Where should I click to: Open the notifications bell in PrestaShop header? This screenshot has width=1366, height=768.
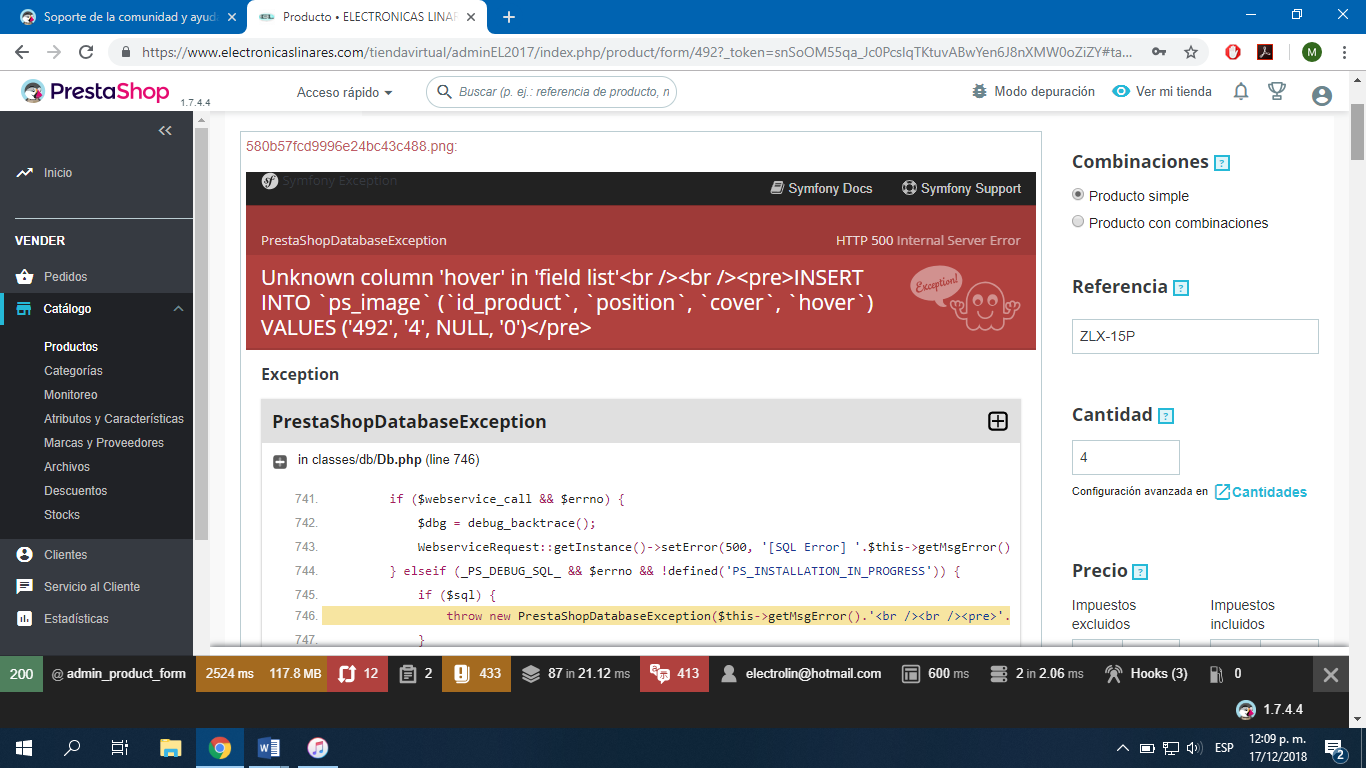pyautogui.click(x=1241, y=92)
